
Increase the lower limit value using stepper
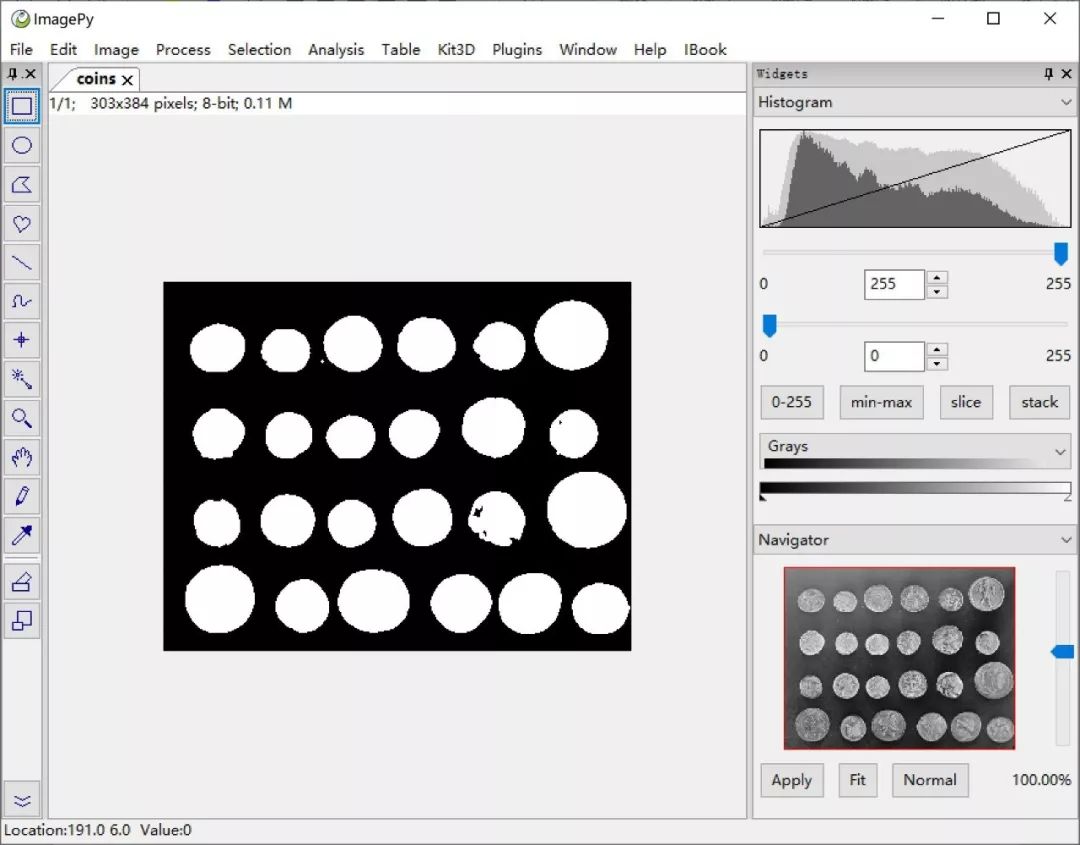(937, 349)
